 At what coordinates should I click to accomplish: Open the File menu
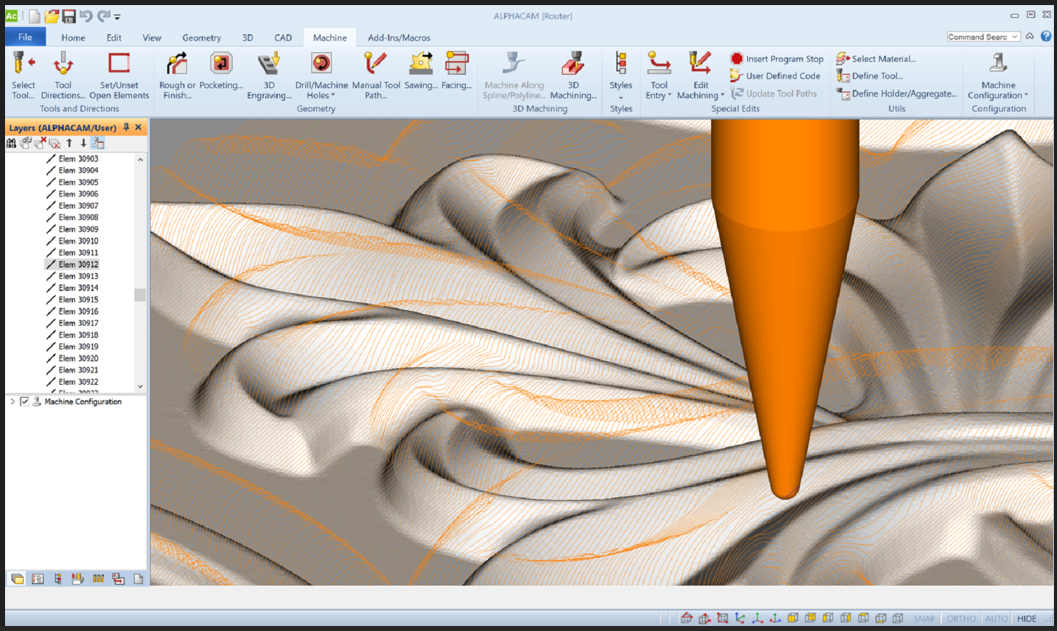(25, 37)
